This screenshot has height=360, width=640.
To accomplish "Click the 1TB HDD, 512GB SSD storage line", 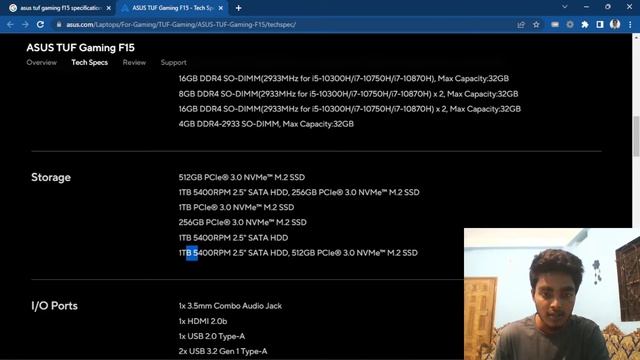I will [298, 253].
